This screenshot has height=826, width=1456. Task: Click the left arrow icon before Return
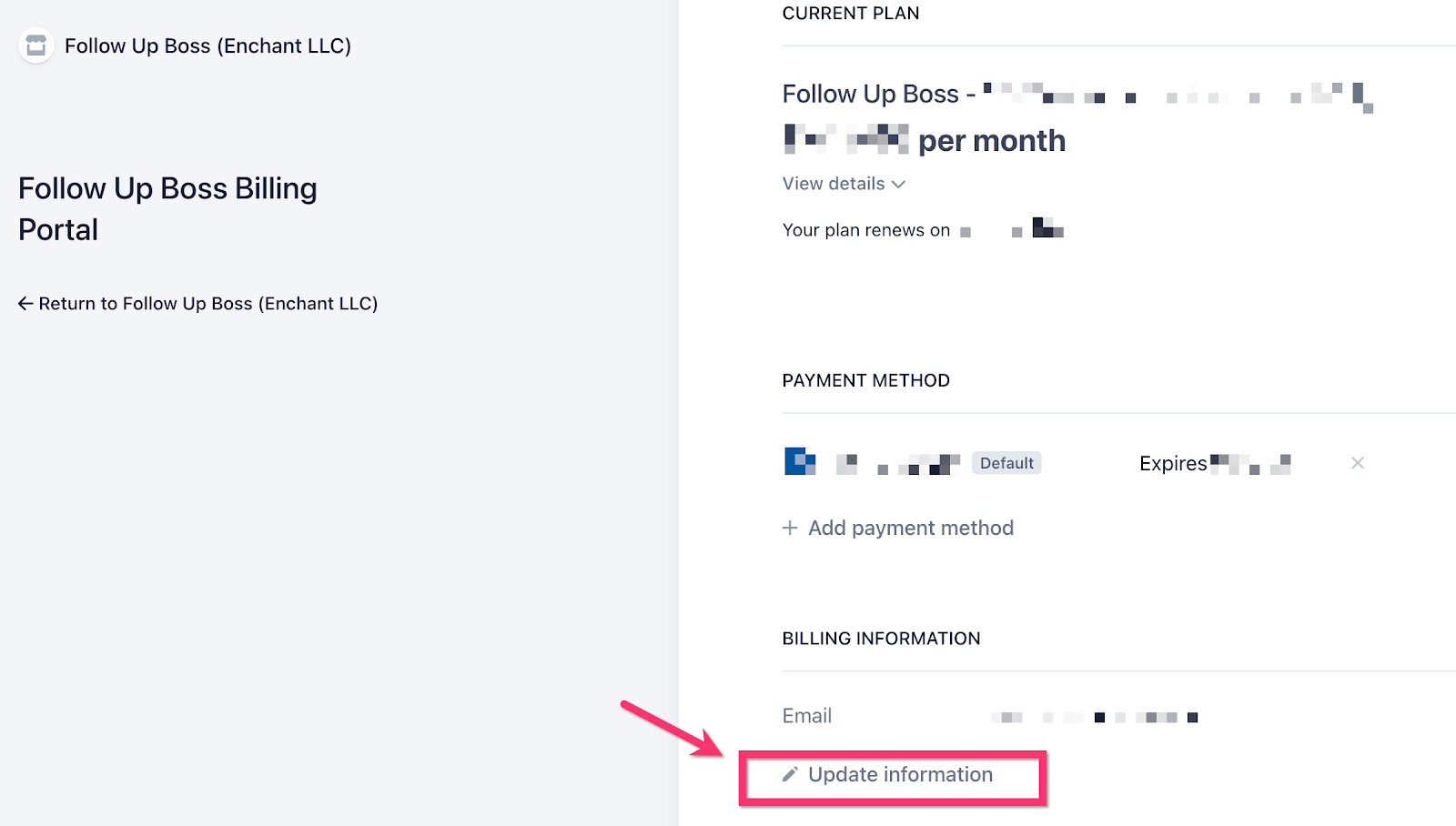click(25, 304)
